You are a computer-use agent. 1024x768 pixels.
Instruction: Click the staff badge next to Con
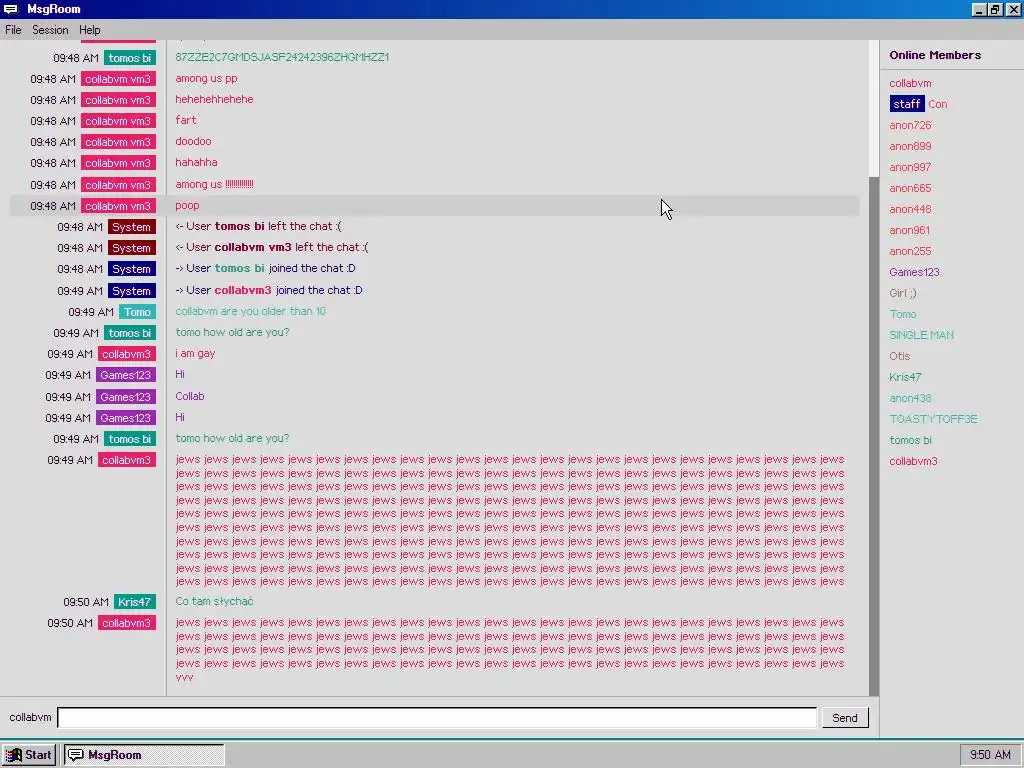906,104
